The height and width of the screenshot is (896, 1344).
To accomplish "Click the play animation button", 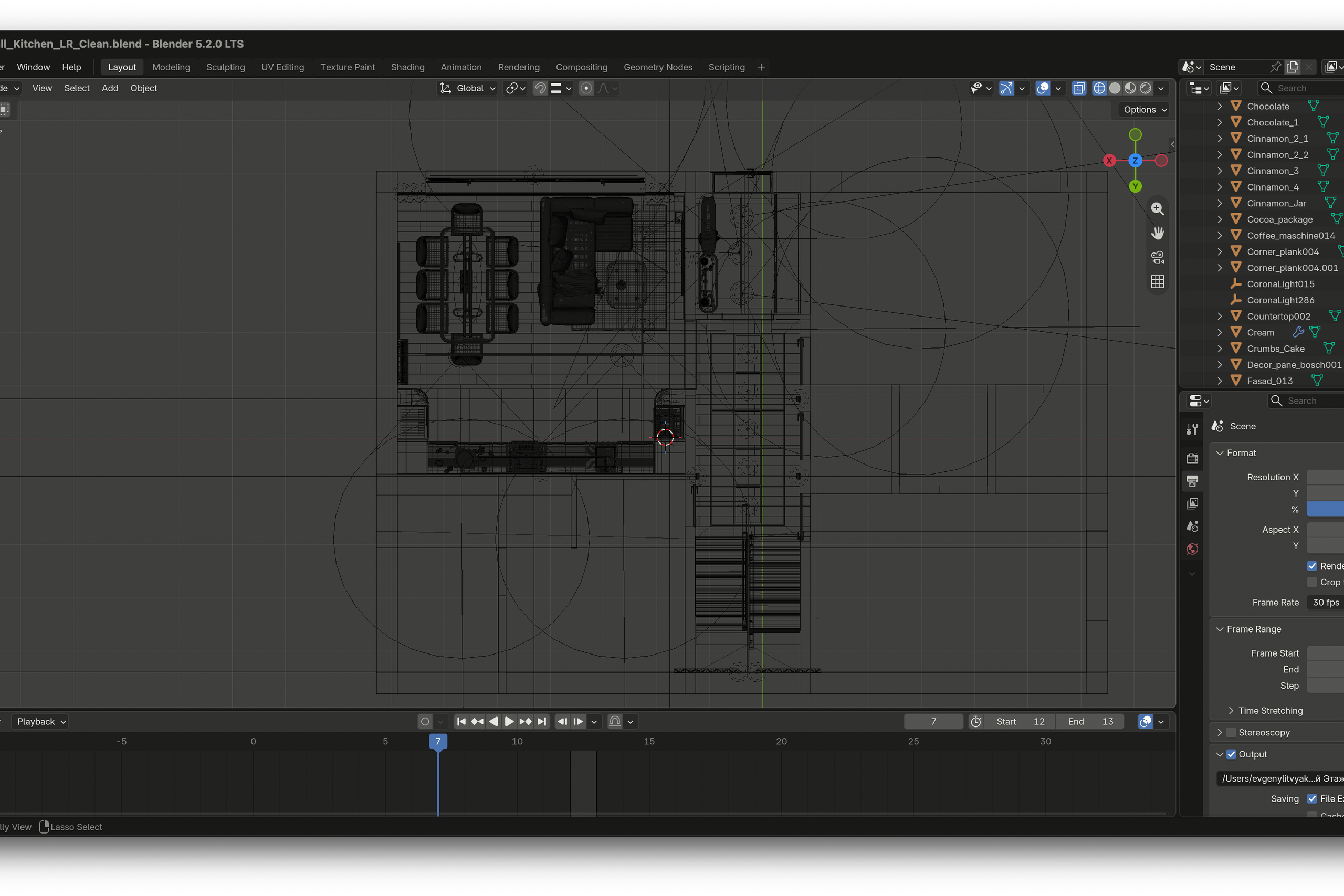I will 509,722.
